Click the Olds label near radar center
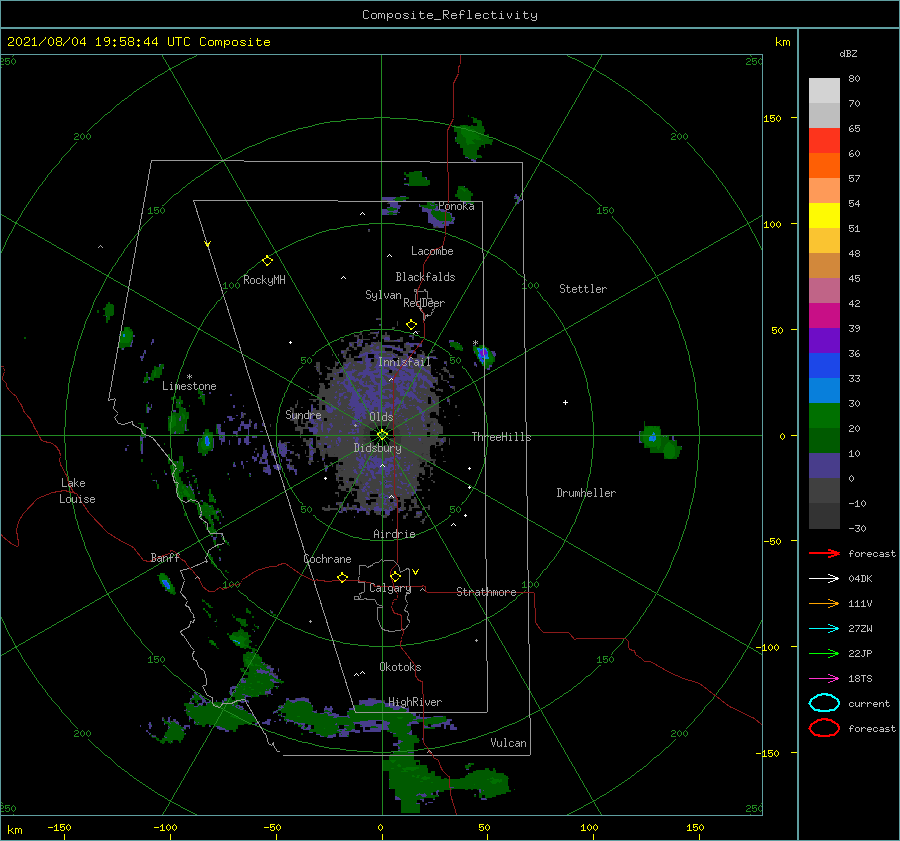This screenshot has width=900, height=841. click(x=381, y=417)
